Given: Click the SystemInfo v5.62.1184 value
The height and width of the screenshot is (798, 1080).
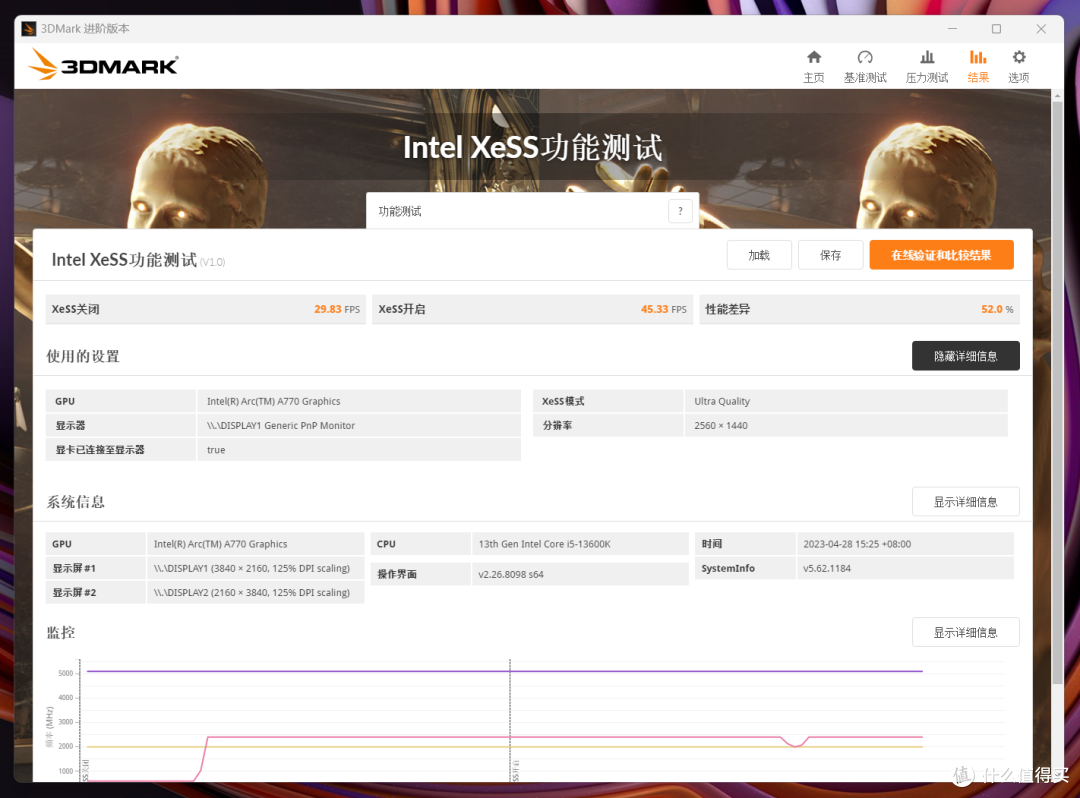Looking at the screenshot, I should pyautogui.click(x=827, y=569).
